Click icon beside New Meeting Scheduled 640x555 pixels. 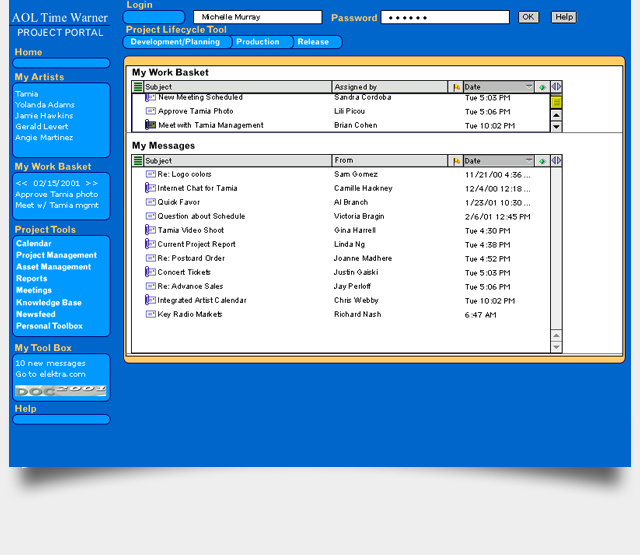pos(150,98)
